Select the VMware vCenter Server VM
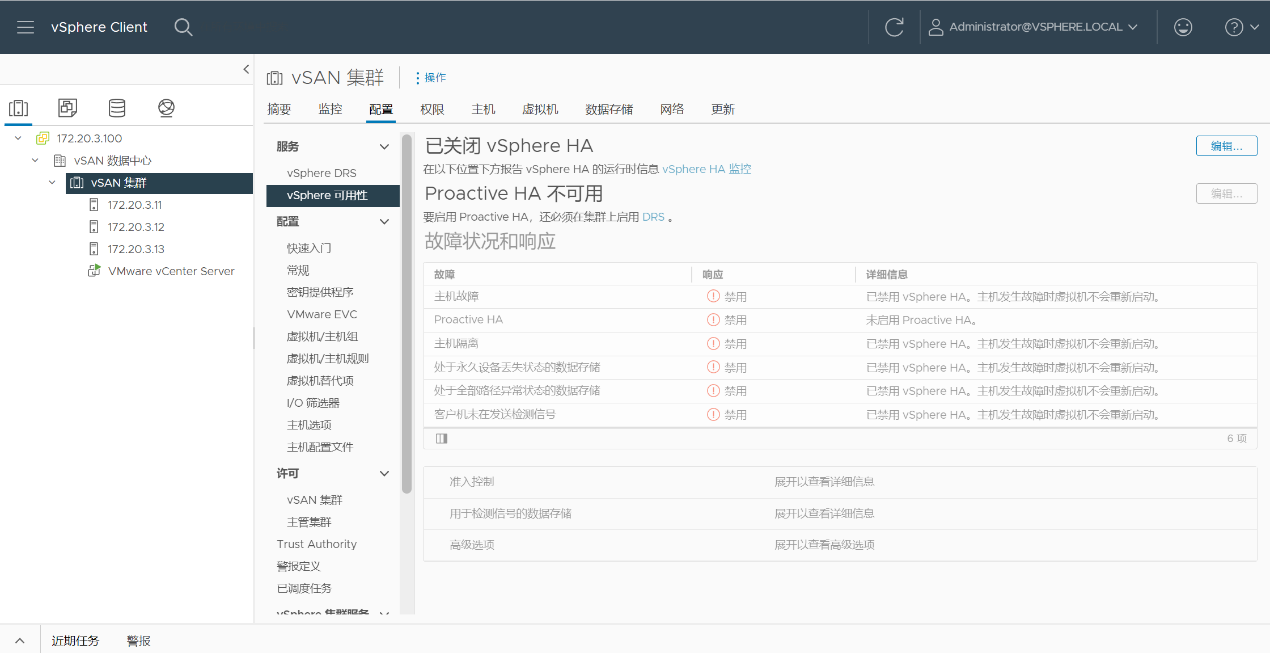 (x=171, y=270)
